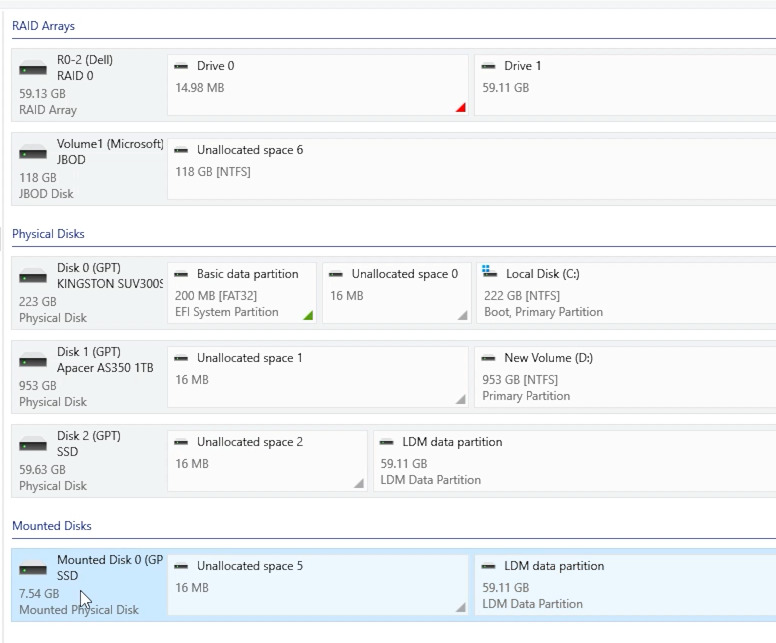
Task: Click the green corner marker on EFI System Partition
Action: point(309,315)
